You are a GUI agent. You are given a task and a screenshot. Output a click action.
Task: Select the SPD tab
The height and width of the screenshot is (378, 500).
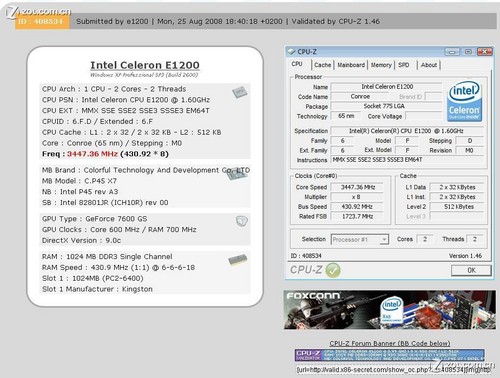pyautogui.click(x=404, y=65)
